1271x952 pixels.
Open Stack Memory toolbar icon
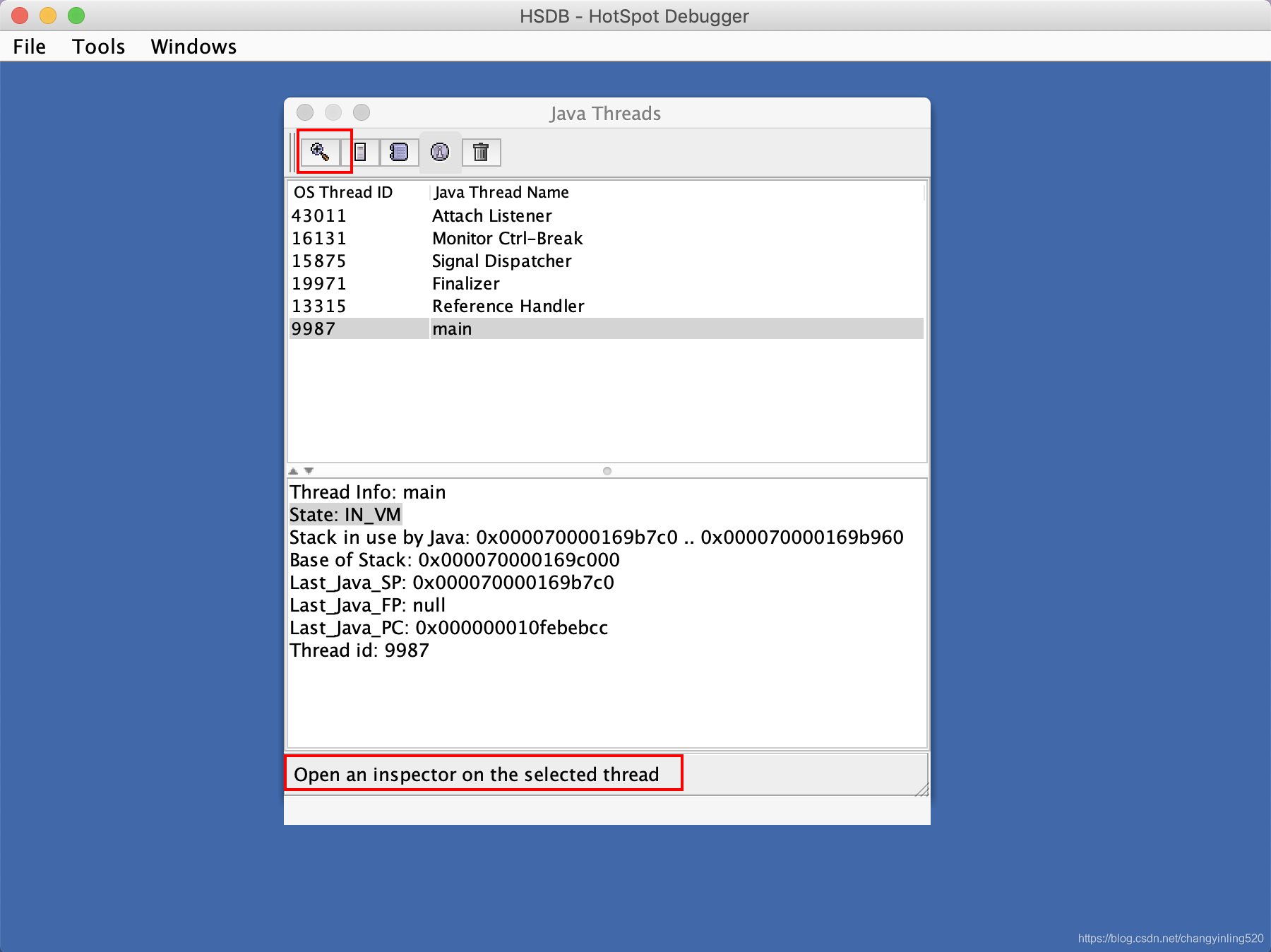(361, 152)
